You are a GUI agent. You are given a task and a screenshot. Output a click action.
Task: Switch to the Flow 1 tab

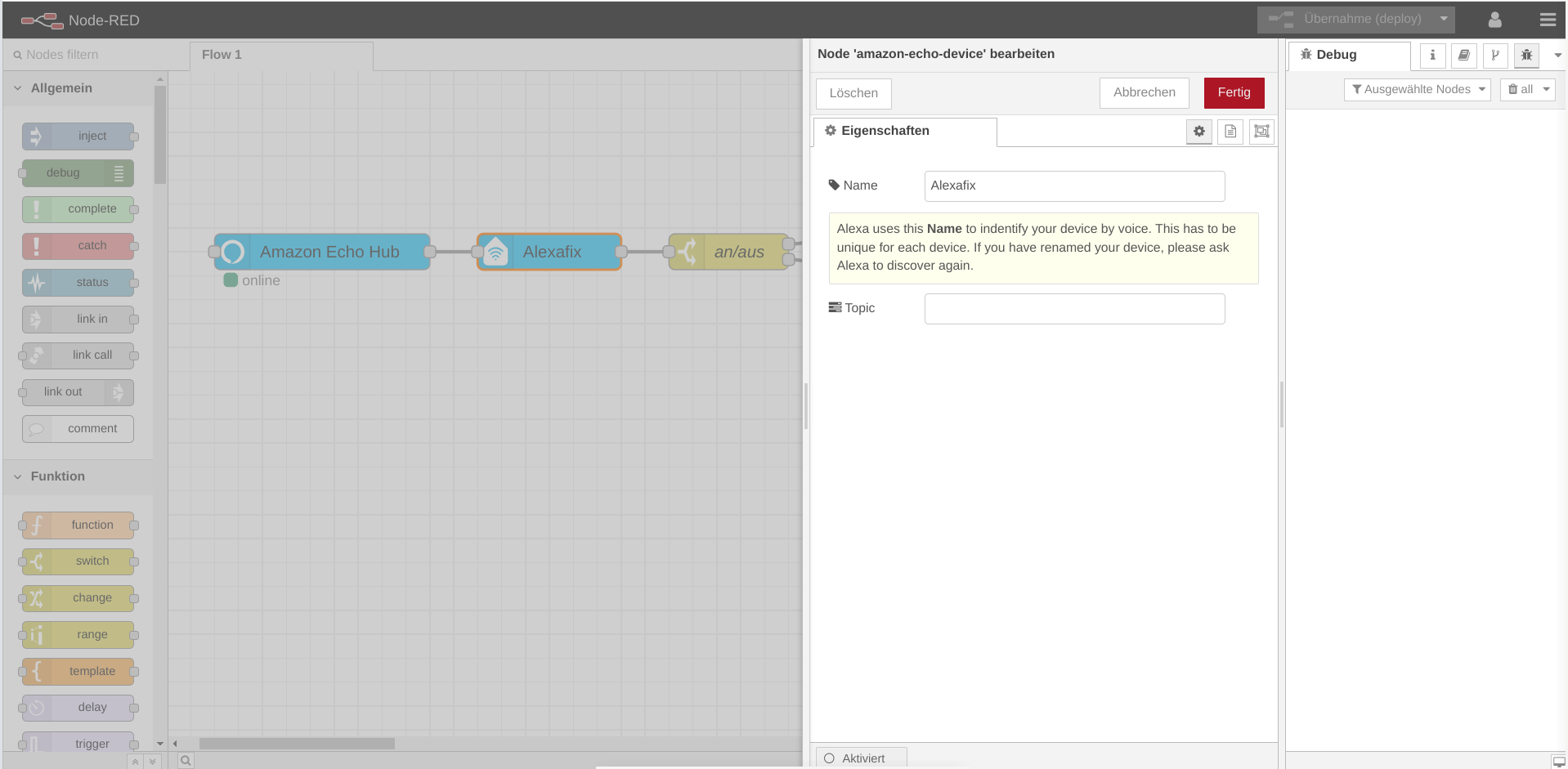tap(281, 55)
